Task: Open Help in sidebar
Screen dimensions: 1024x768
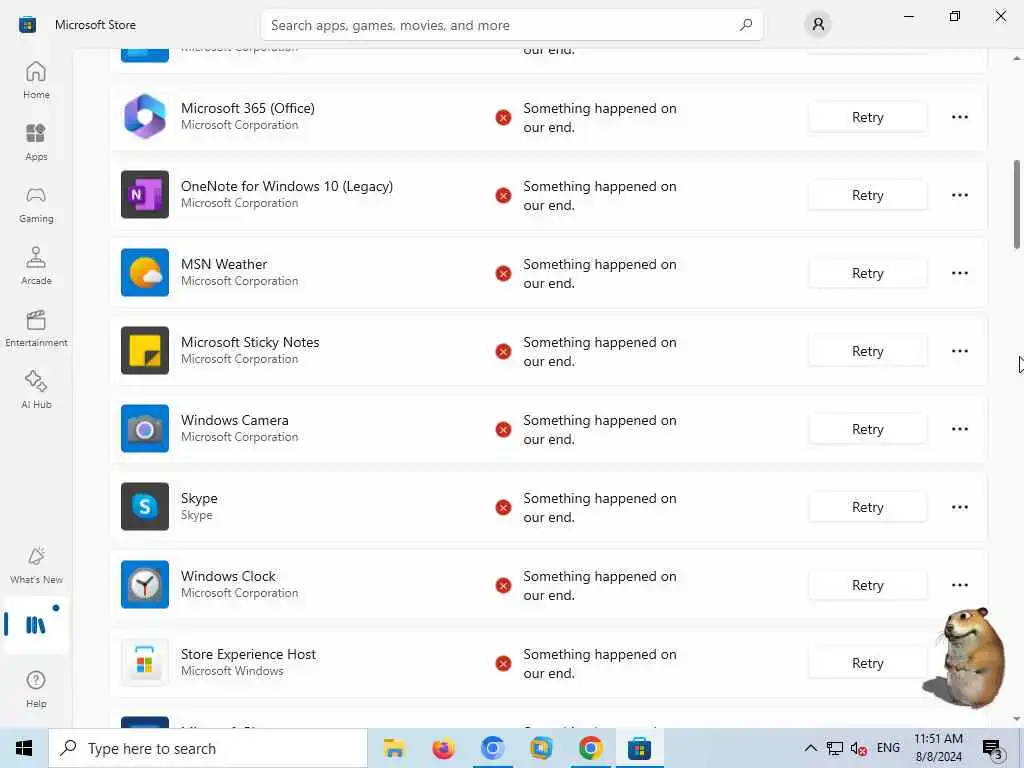Action: point(36,689)
